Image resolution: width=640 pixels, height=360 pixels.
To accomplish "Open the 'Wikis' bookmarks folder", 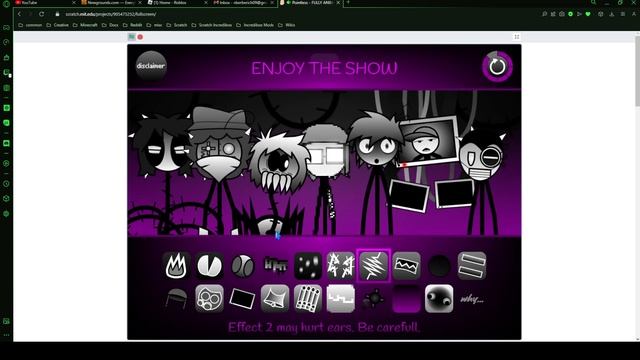I will click(x=287, y=25).
